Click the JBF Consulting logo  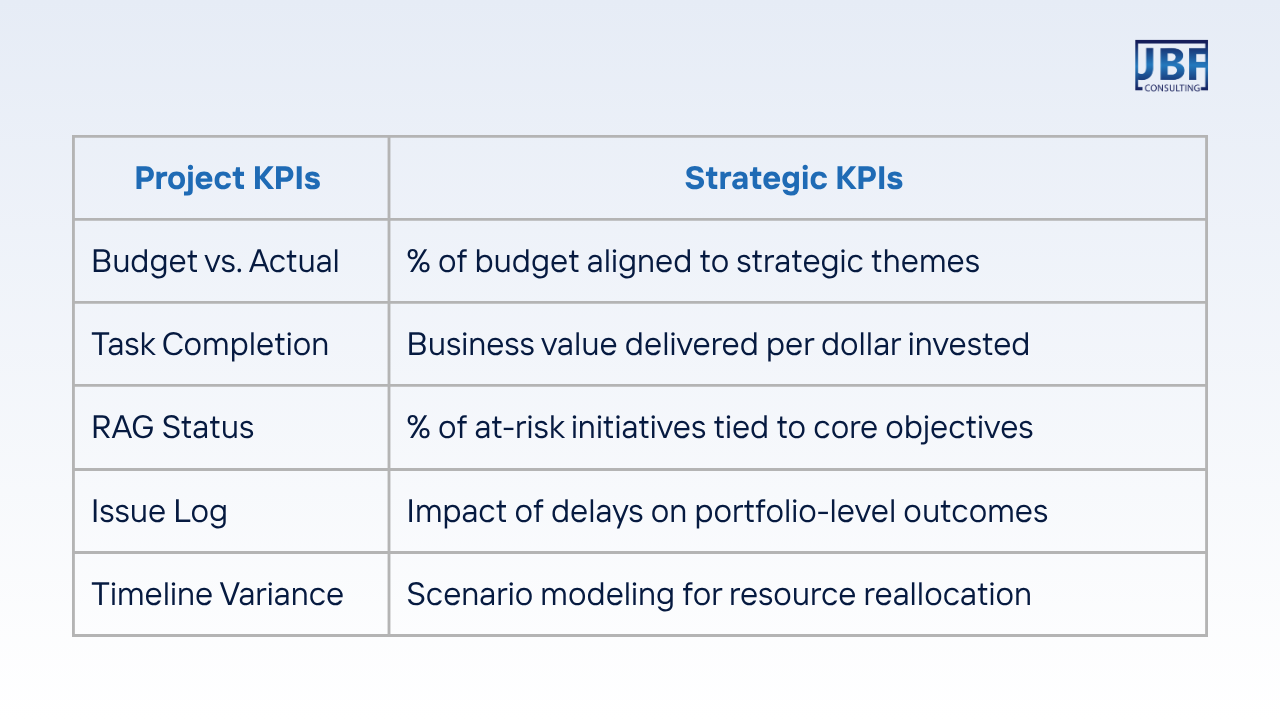coord(1171,66)
